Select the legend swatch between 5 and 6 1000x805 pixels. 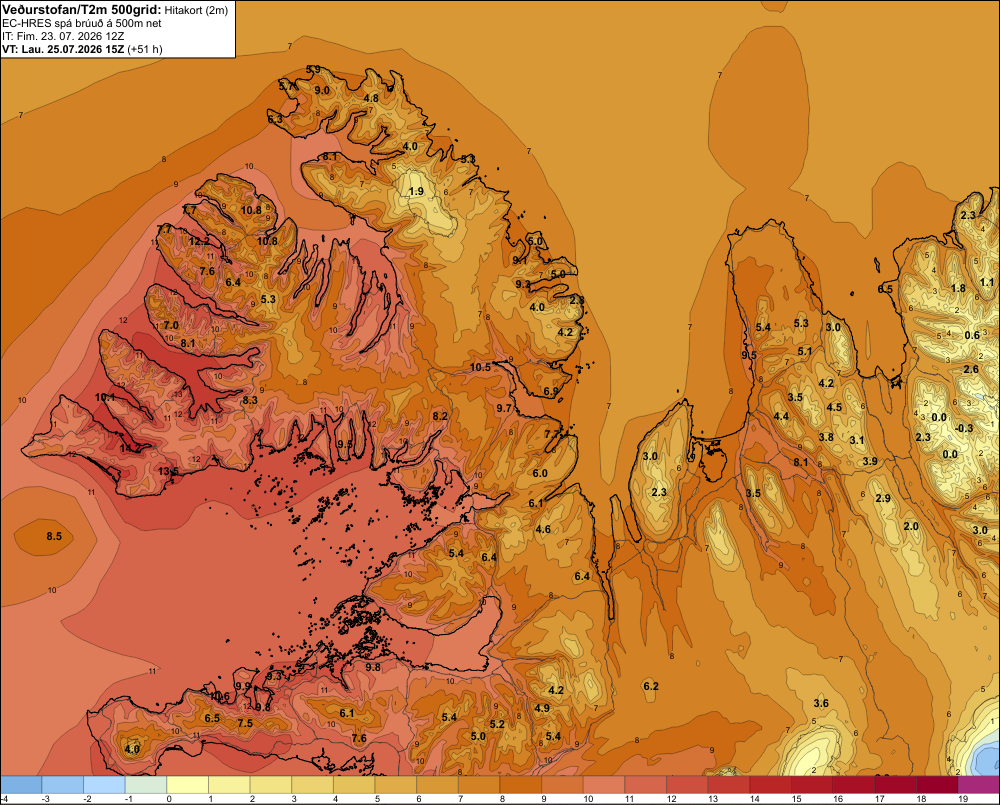(x=396, y=785)
